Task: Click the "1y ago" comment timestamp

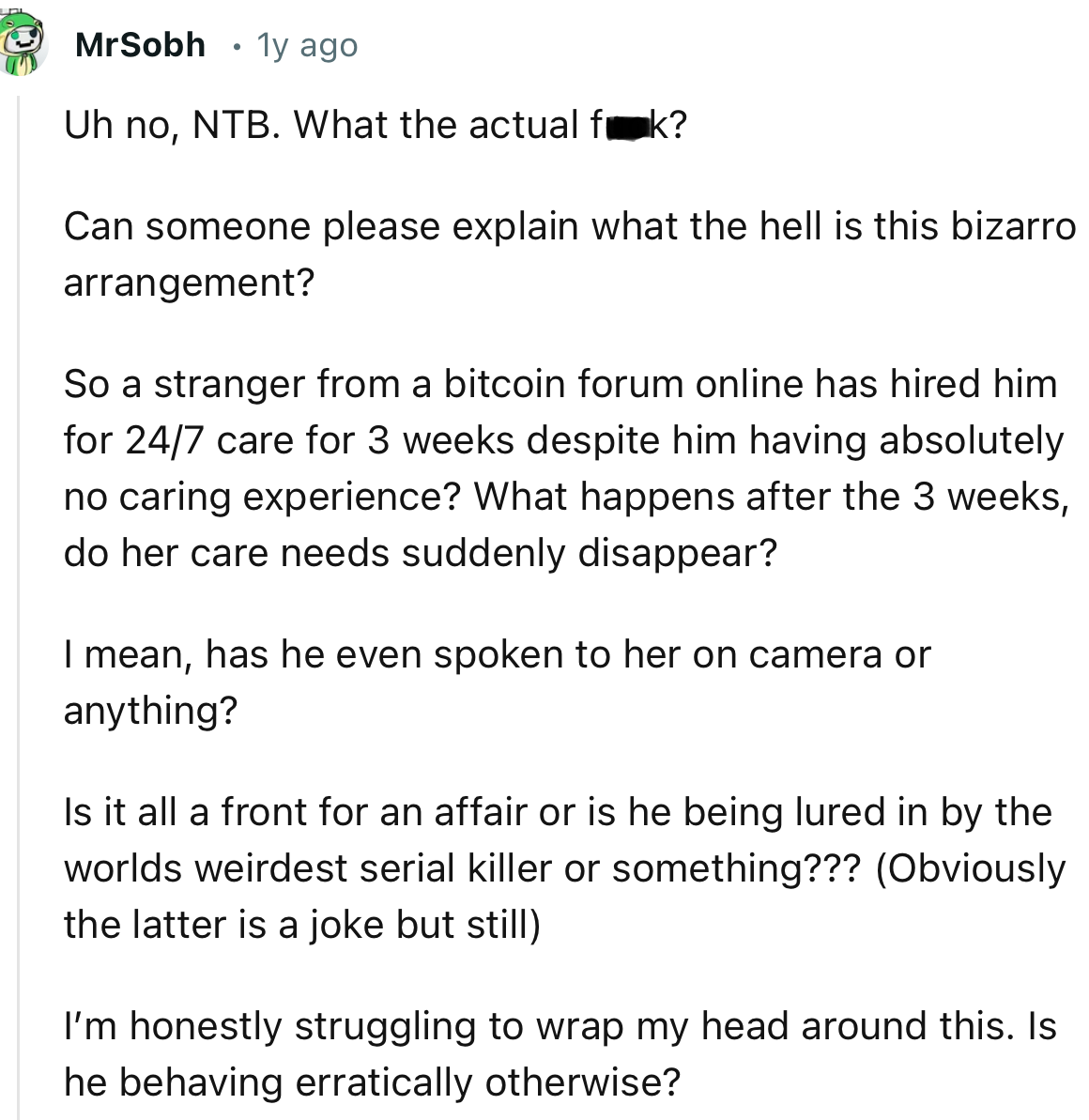Action: [307, 44]
